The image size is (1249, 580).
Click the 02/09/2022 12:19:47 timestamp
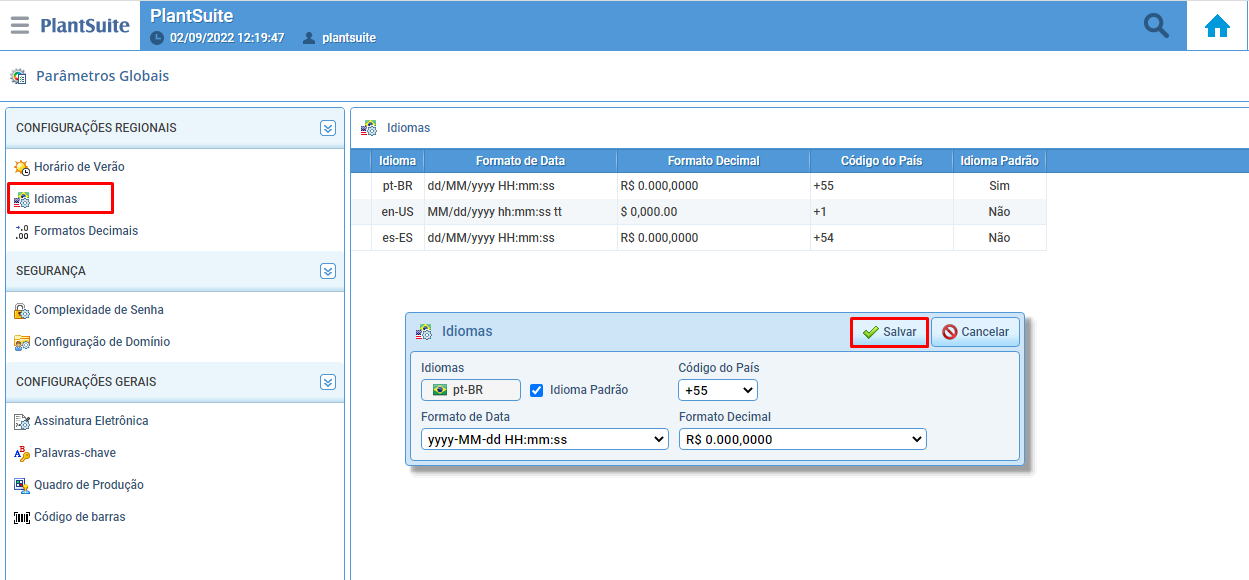(227, 38)
